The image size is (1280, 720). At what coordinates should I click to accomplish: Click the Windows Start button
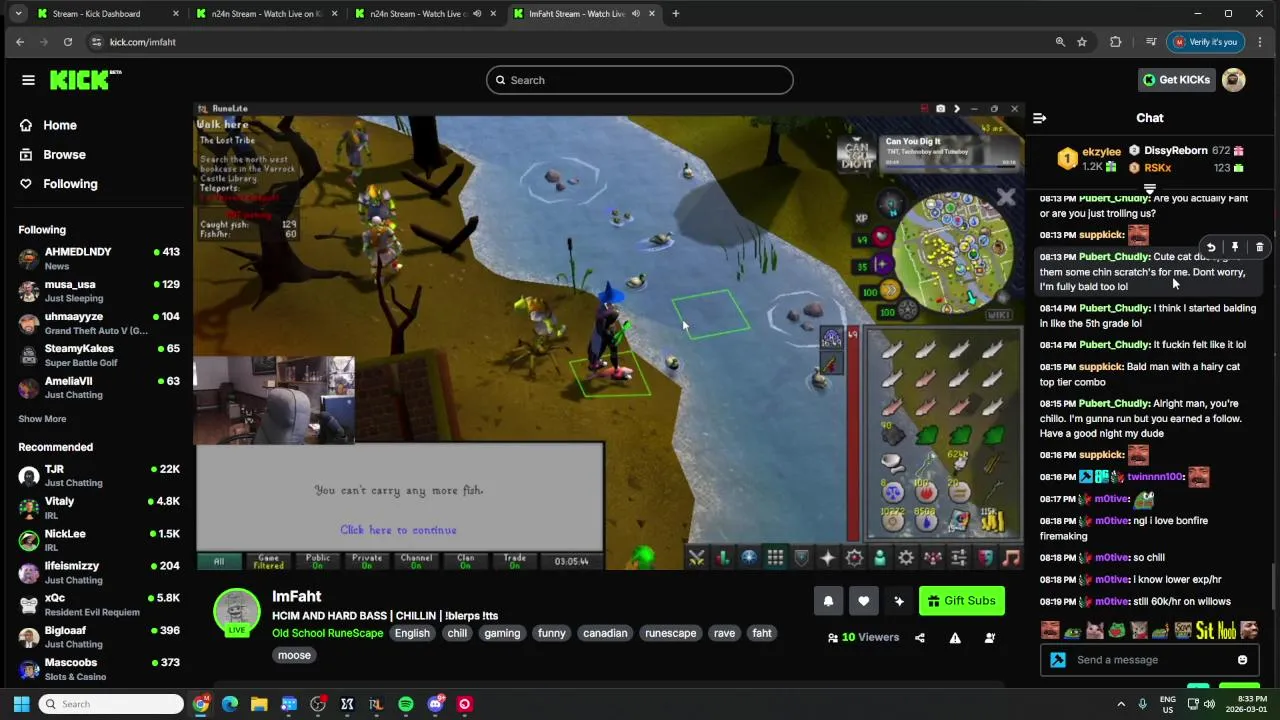tap(21, 704)
